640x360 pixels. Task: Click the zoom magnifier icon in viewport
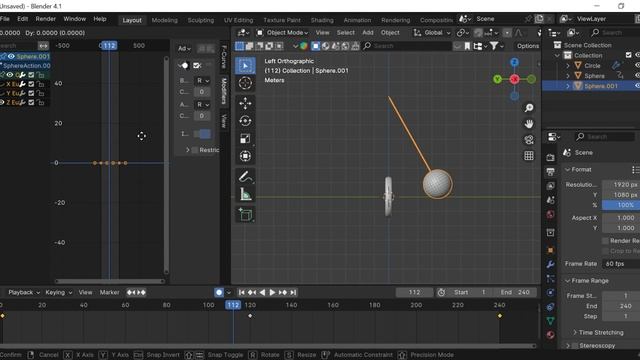[529, 108]
